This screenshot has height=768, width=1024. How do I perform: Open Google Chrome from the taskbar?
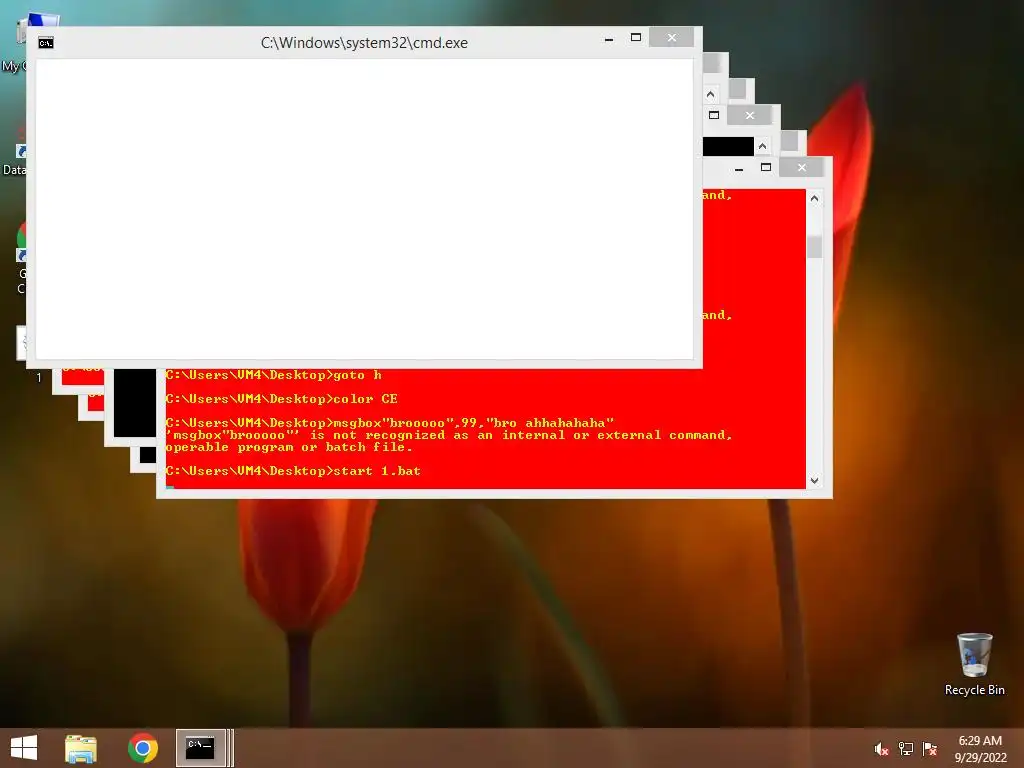point(142,748)
